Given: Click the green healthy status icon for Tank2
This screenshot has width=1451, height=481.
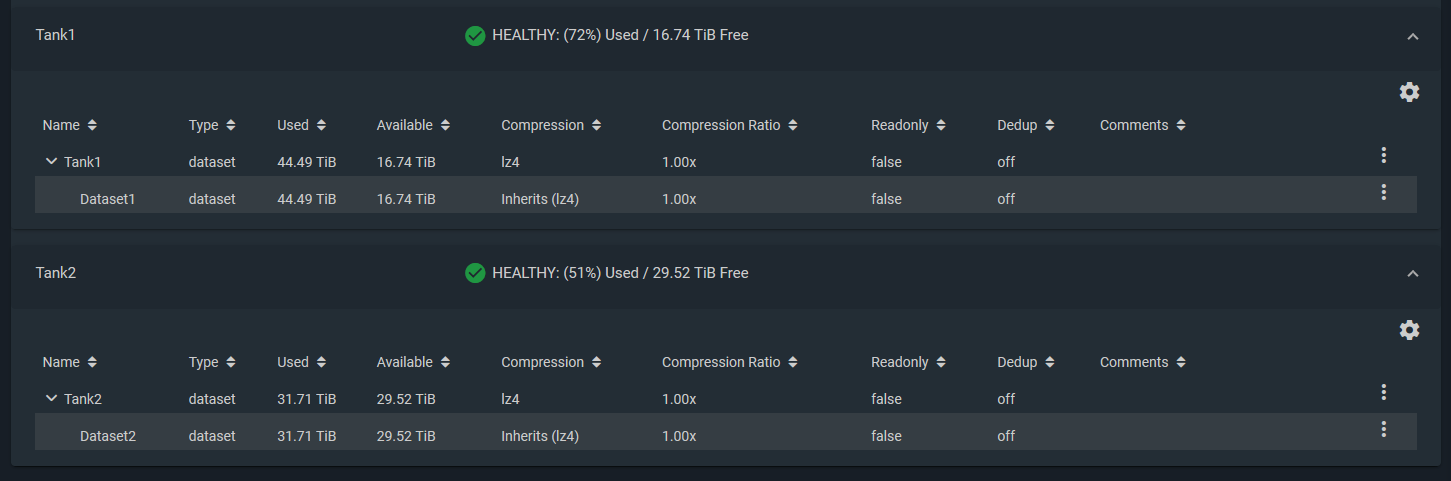Looking at the screenshot, I should (x=475, y=273).
